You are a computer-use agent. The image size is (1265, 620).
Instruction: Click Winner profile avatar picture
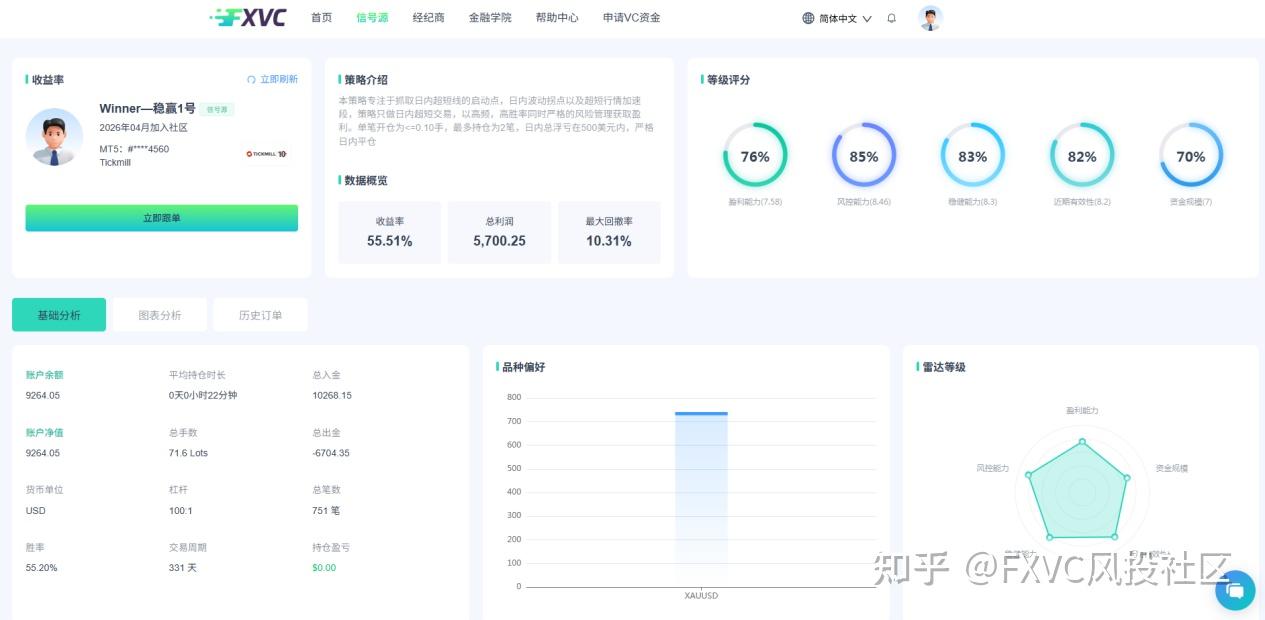[54, 137]
